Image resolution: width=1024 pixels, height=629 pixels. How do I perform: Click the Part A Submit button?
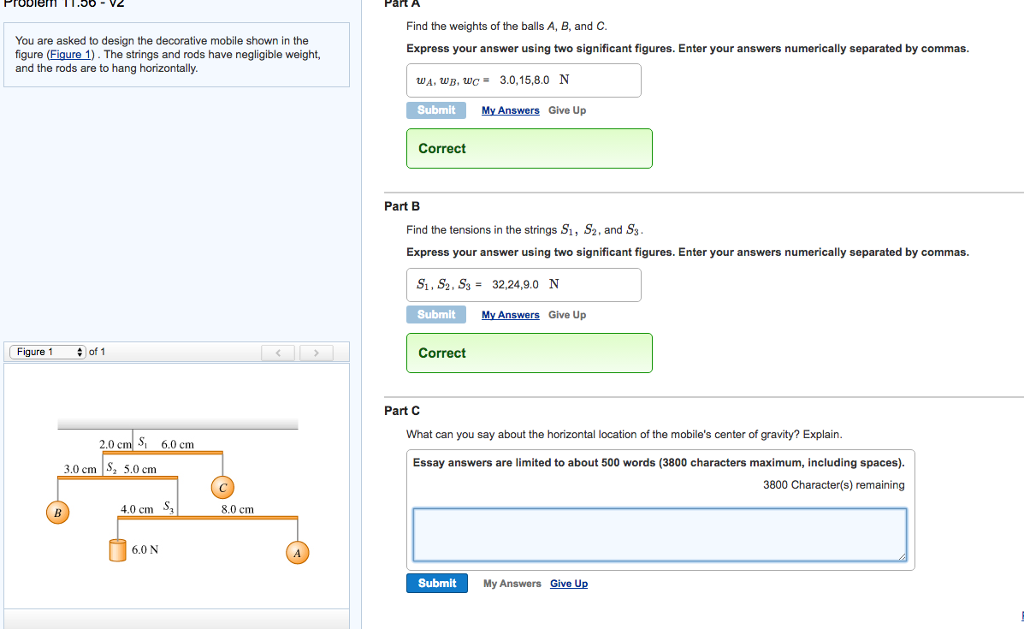(436, 110)
